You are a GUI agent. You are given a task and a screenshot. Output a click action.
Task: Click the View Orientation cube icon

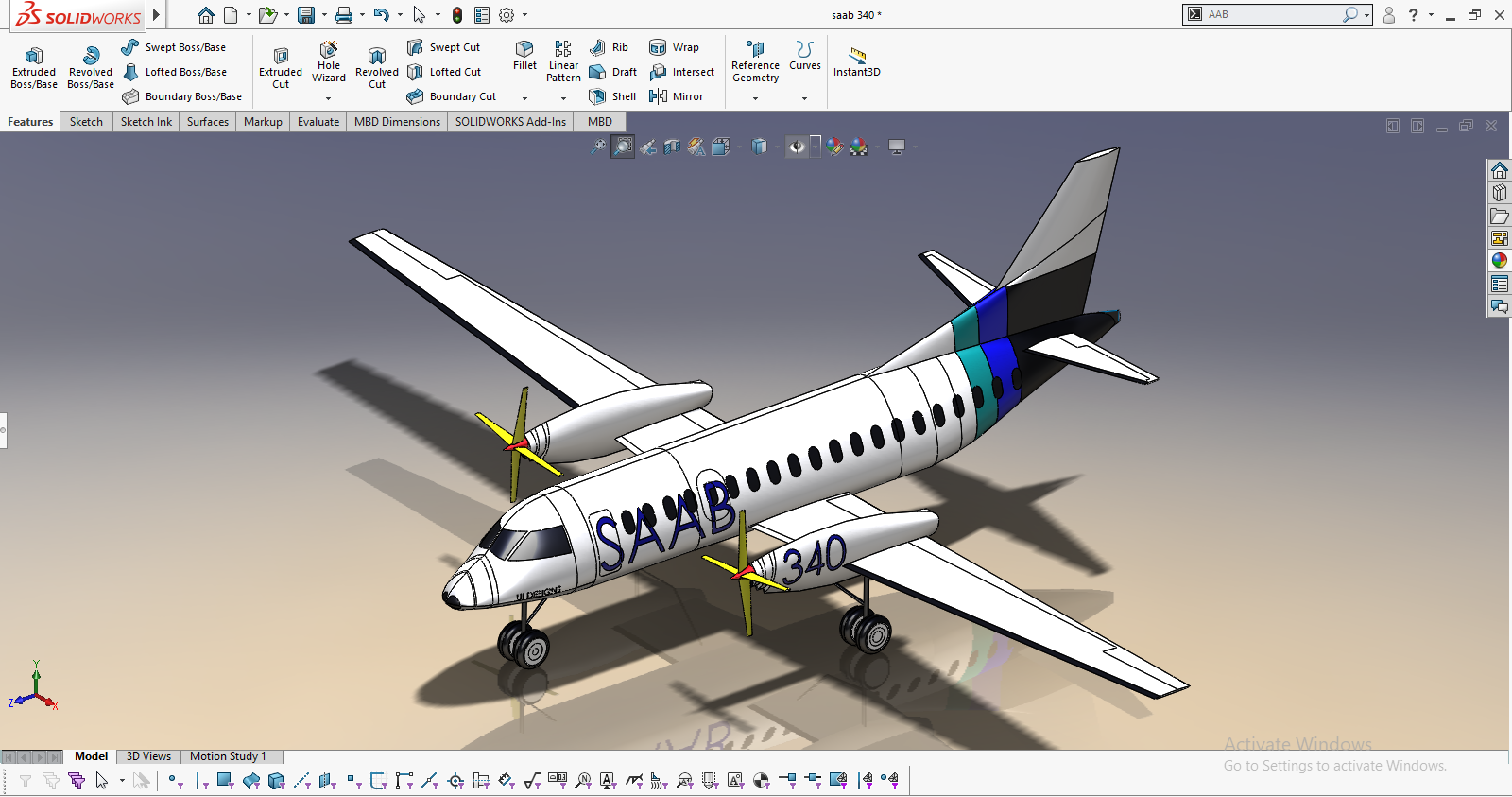(x=721, y=147)
